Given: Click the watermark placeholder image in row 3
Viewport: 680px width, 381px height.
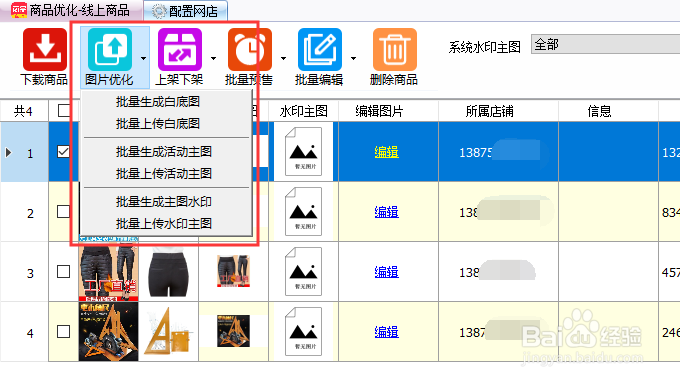Looking at the screenshot, I should click(x=303, y=271).
